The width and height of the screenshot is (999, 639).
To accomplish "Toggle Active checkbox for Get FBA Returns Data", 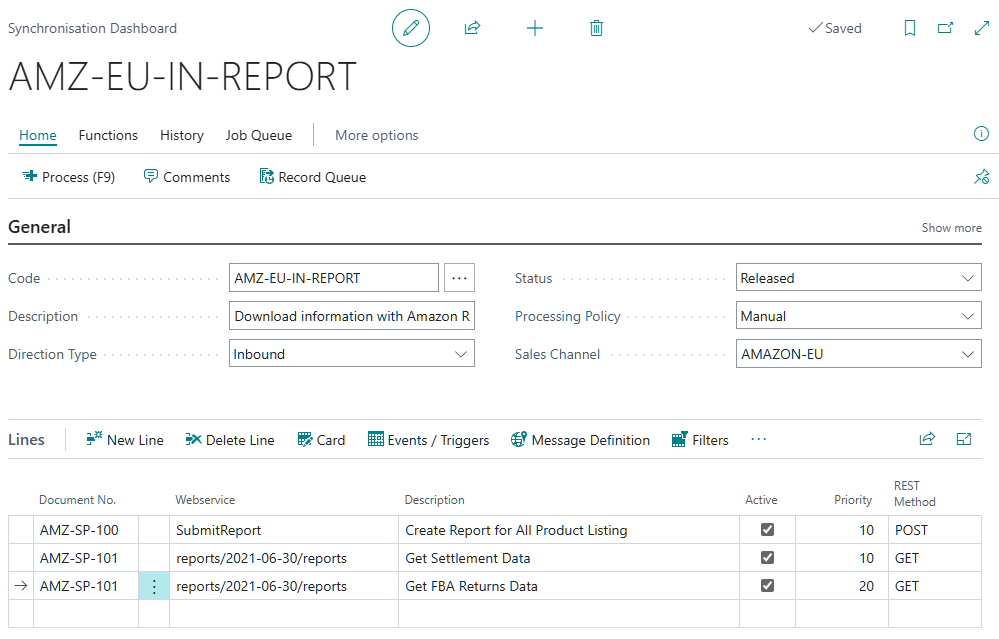I will coord(767,585).
